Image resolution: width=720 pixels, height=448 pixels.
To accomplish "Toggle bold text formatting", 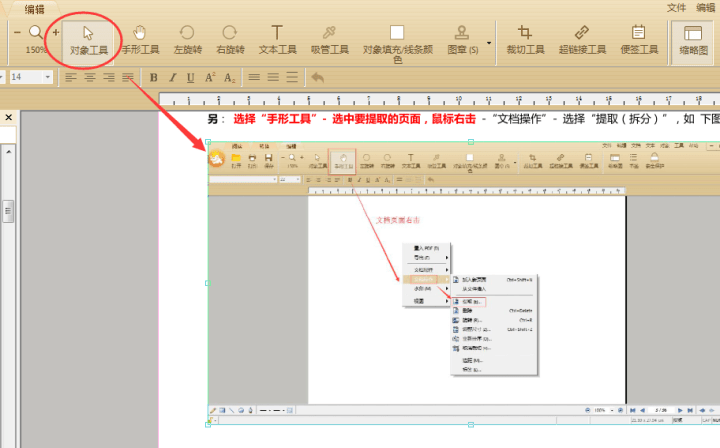I will (154, 77).
